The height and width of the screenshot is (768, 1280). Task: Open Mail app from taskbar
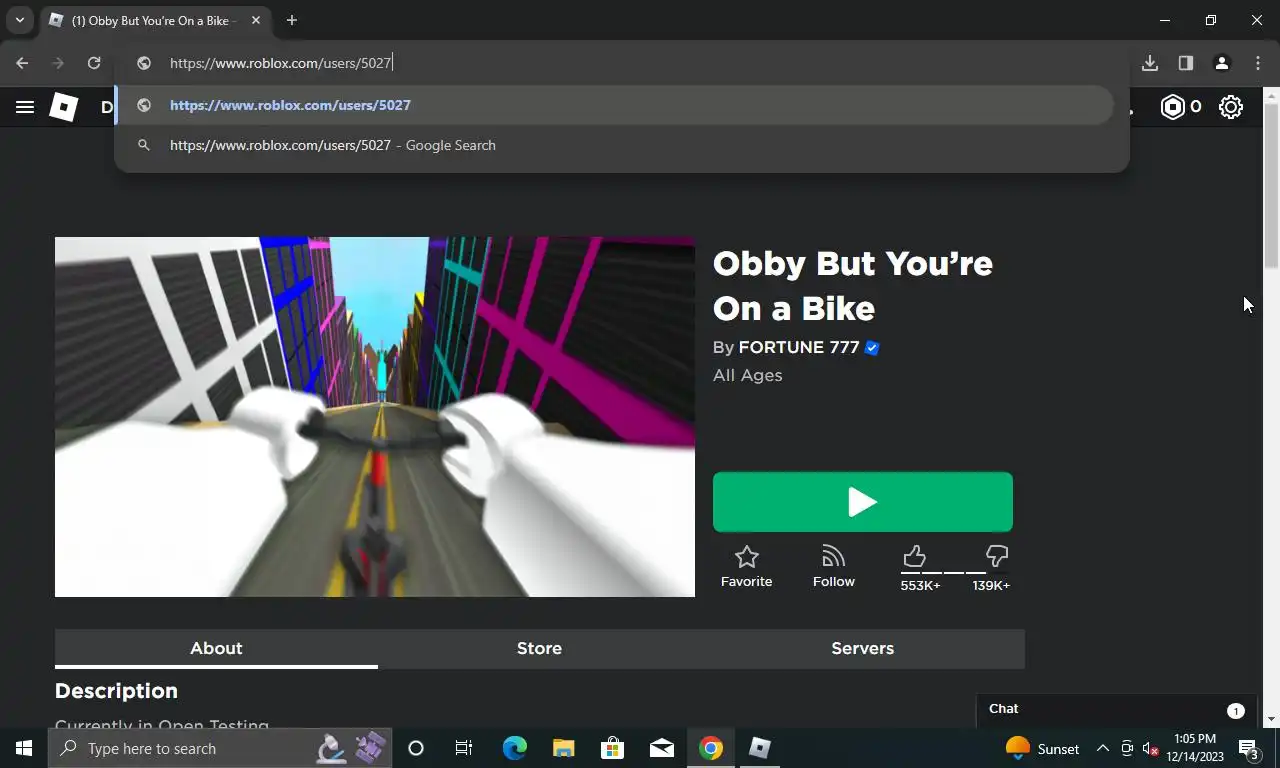click(x=661, y=748)
